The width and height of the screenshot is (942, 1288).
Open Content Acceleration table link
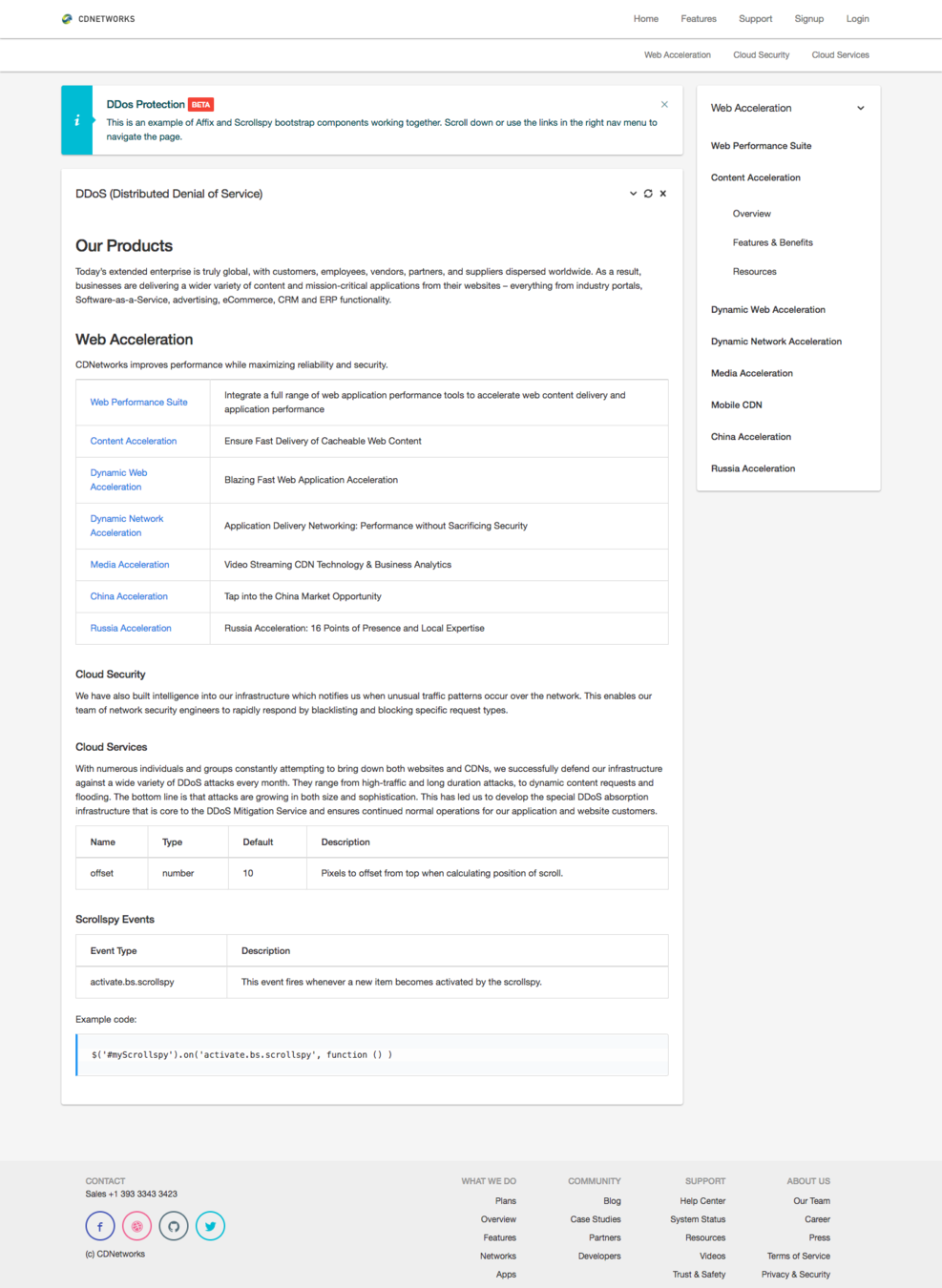pos(134,441)
